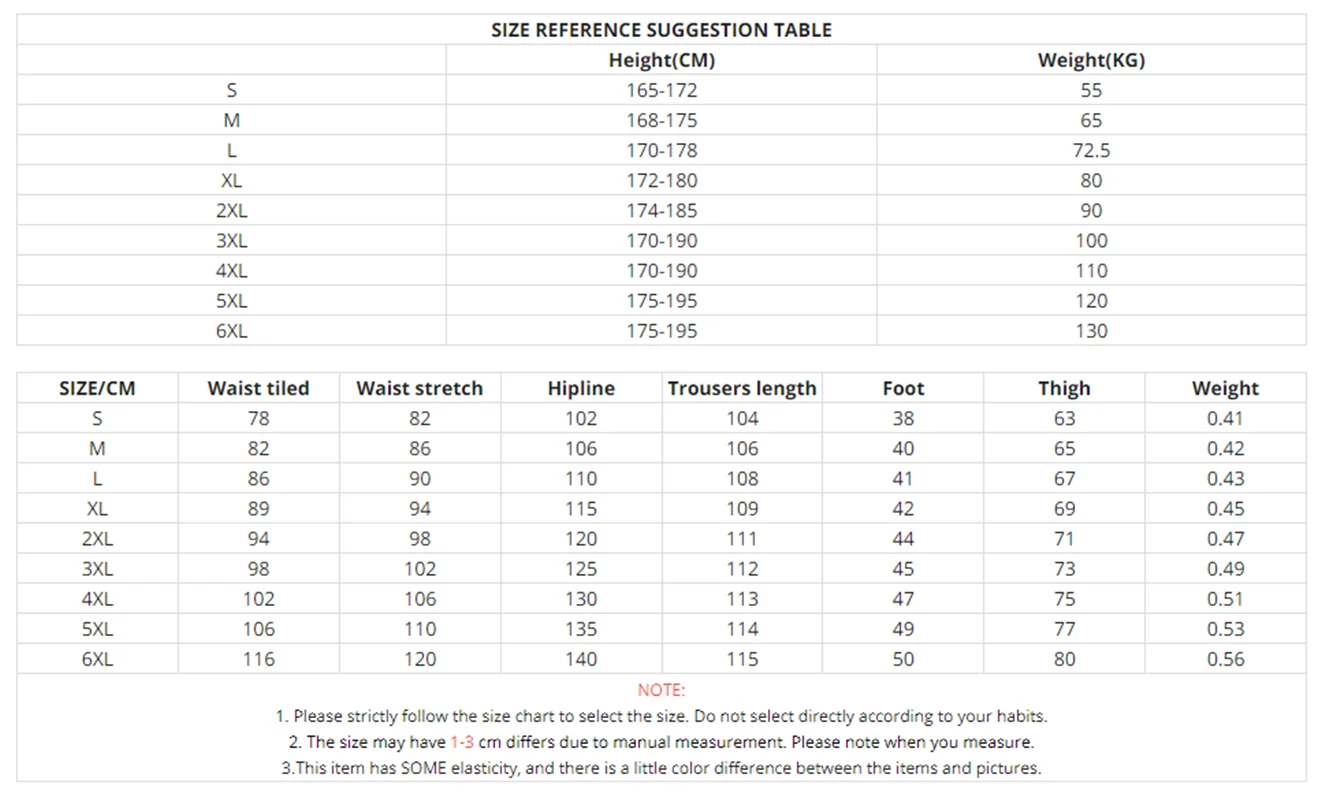Select the 140 hipline value

(x=581, y=659)
